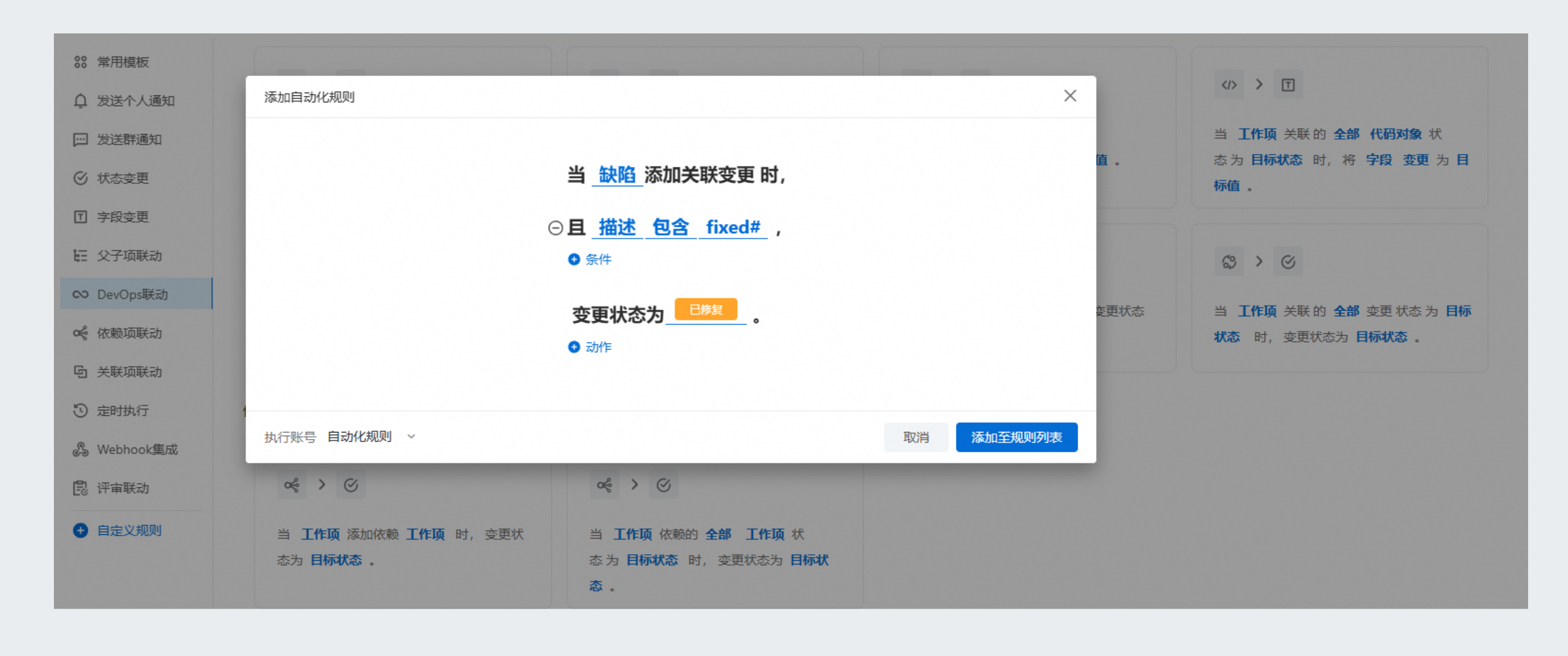Click the dependency icon on 添加依赖 工作项 card
Screen dimensions: 1568x656
292,485
